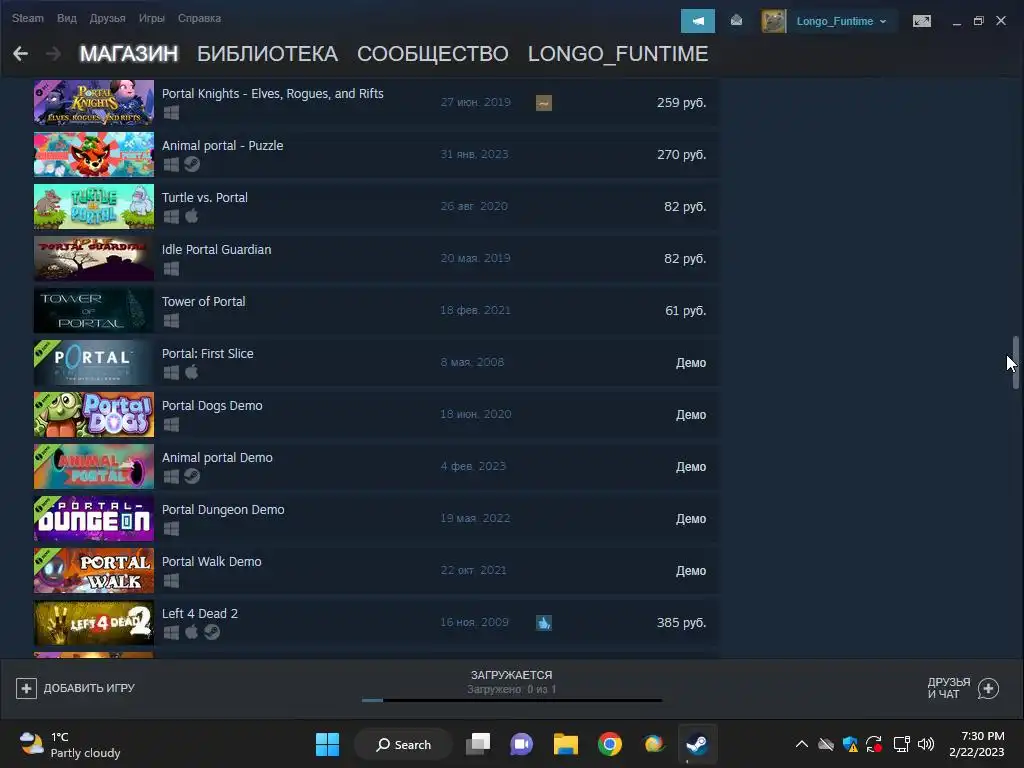Click the OneDrive cloud tray icon
The height and width of the screenshot is (768, 1024).
coord(826,744)
